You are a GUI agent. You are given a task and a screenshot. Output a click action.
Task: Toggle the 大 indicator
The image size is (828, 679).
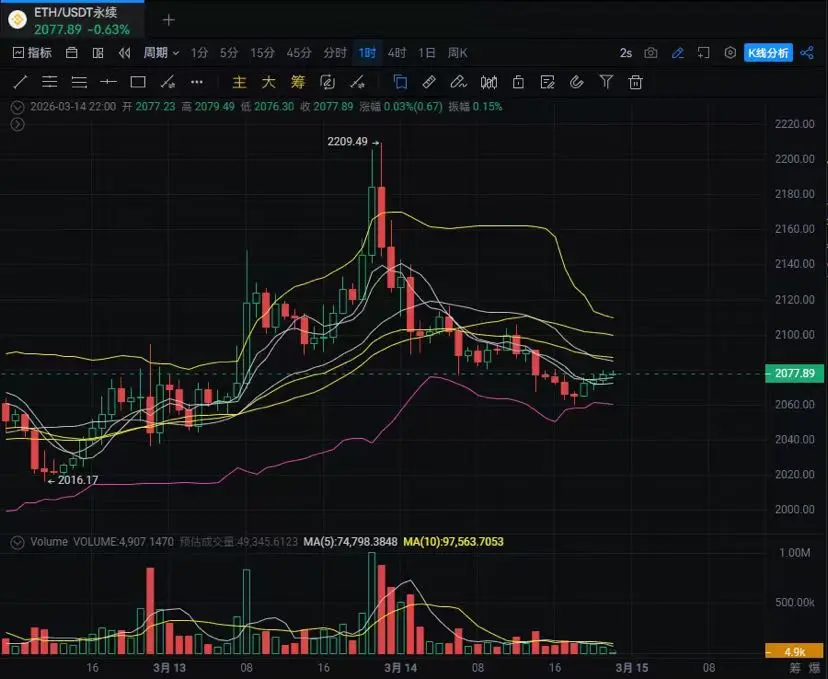[x=268, y=82]
